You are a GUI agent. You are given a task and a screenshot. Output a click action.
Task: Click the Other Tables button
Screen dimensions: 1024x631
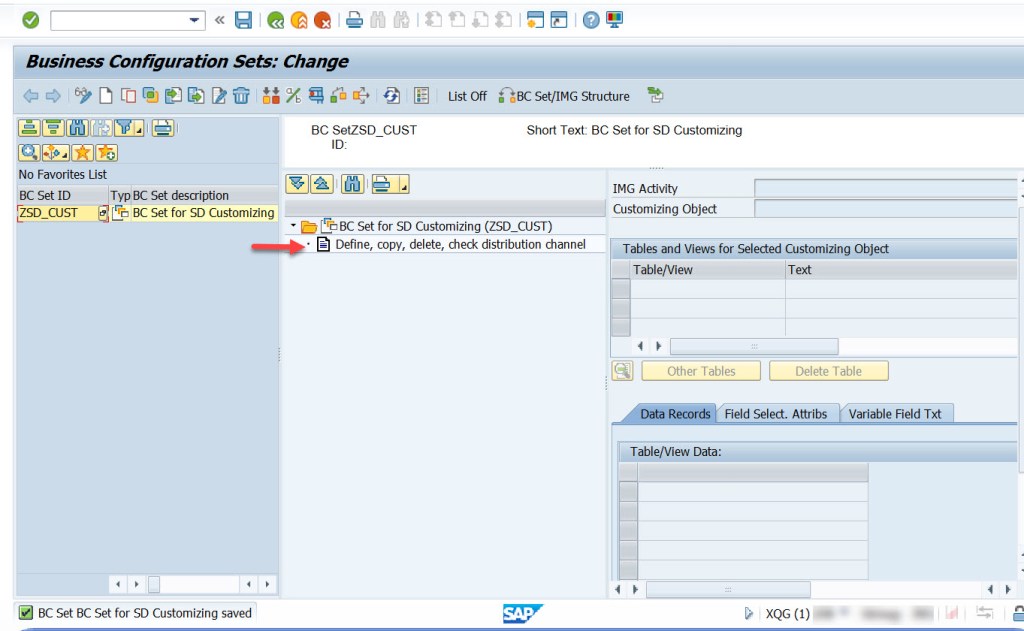pyautogui.click(x=700, y=370)
